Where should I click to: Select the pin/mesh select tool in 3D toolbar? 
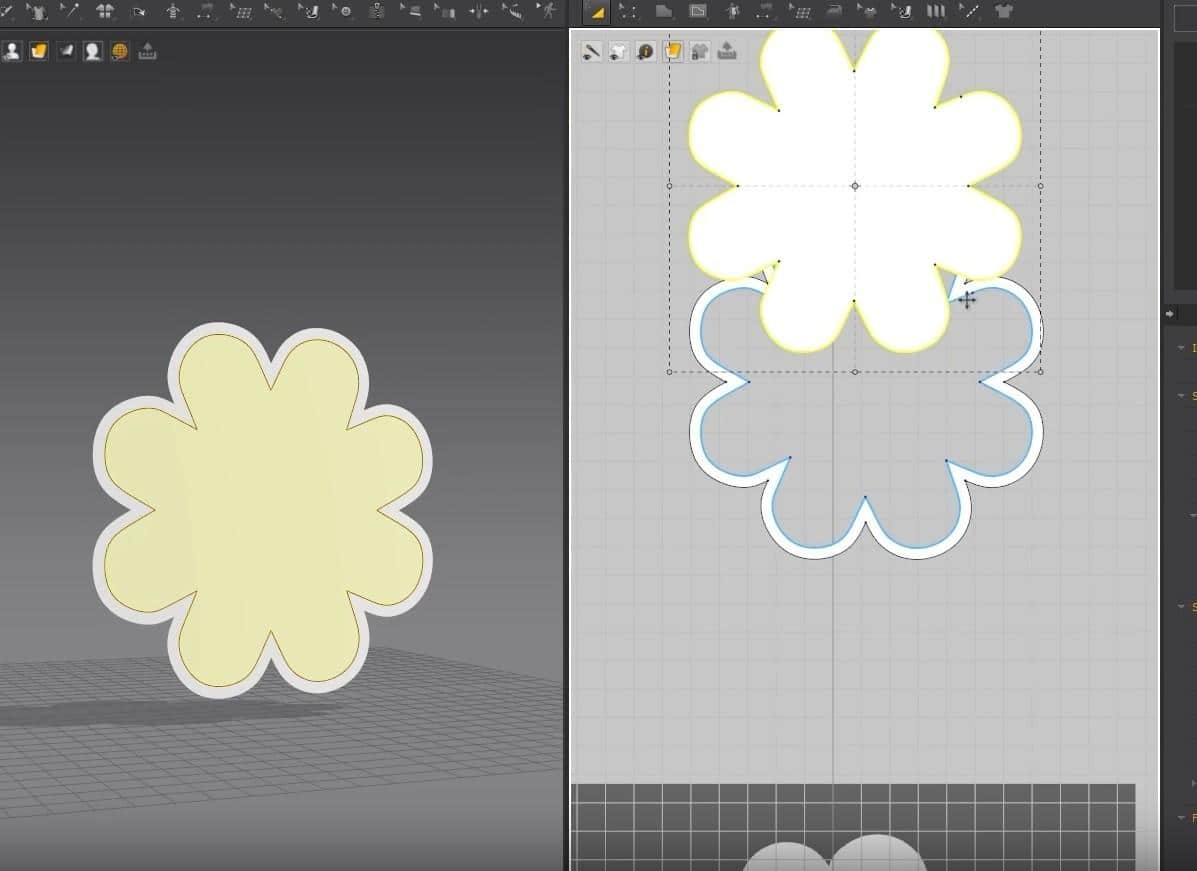click(x=70, y=11)
